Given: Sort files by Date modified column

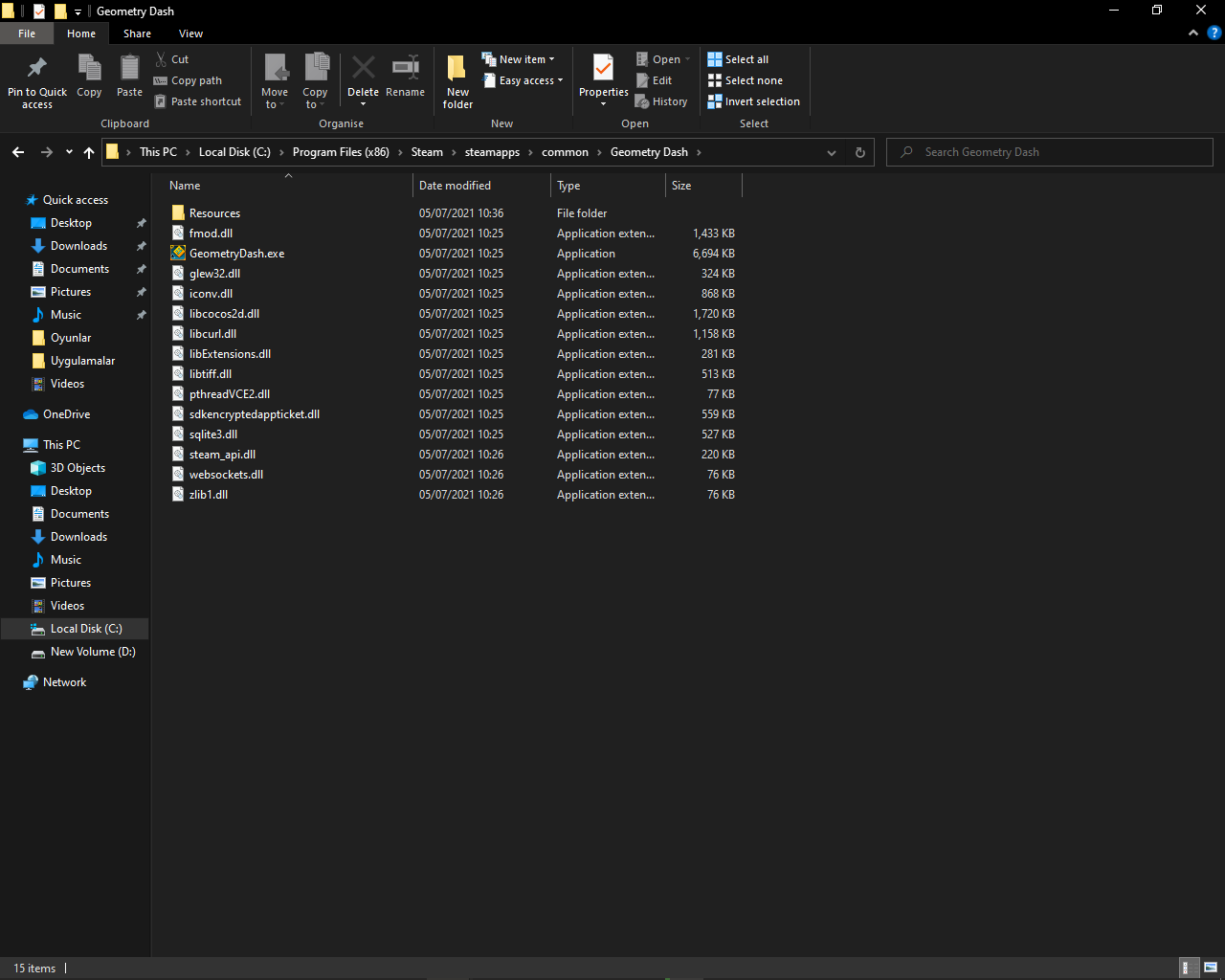Looking at the screenshot, I should coord(482,186).
